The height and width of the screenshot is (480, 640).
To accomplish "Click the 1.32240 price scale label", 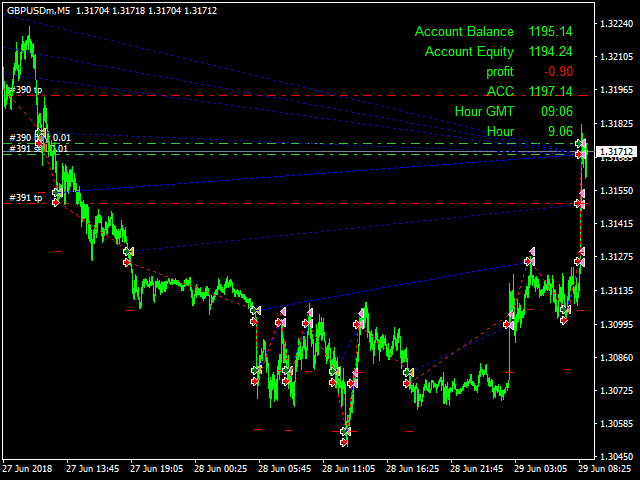I will (616, 24).
